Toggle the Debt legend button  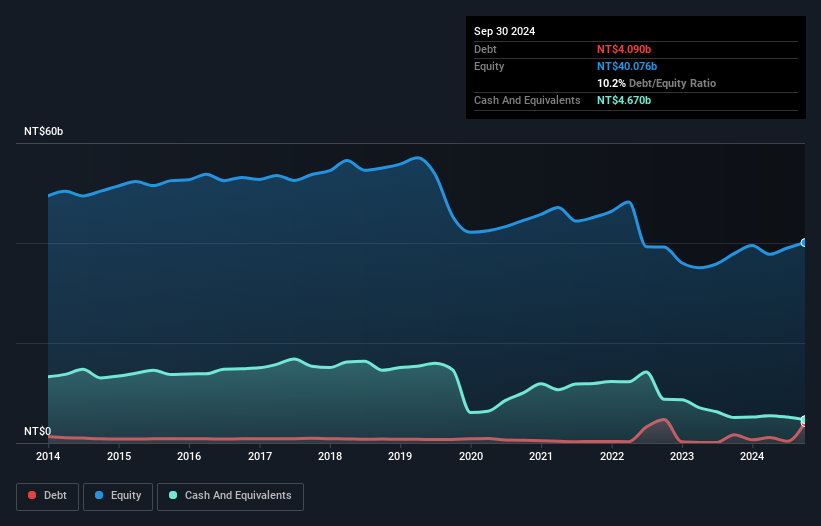(45, 496)
